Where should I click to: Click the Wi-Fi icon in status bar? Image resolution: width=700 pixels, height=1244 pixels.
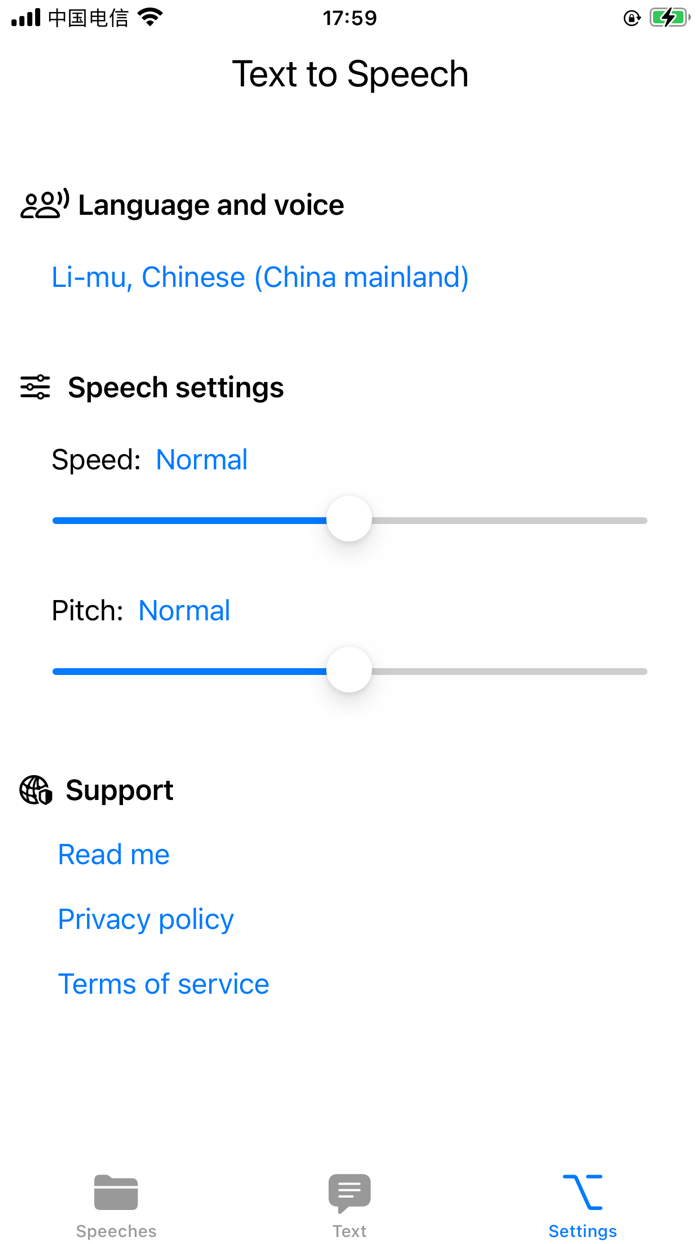[148, 16]
